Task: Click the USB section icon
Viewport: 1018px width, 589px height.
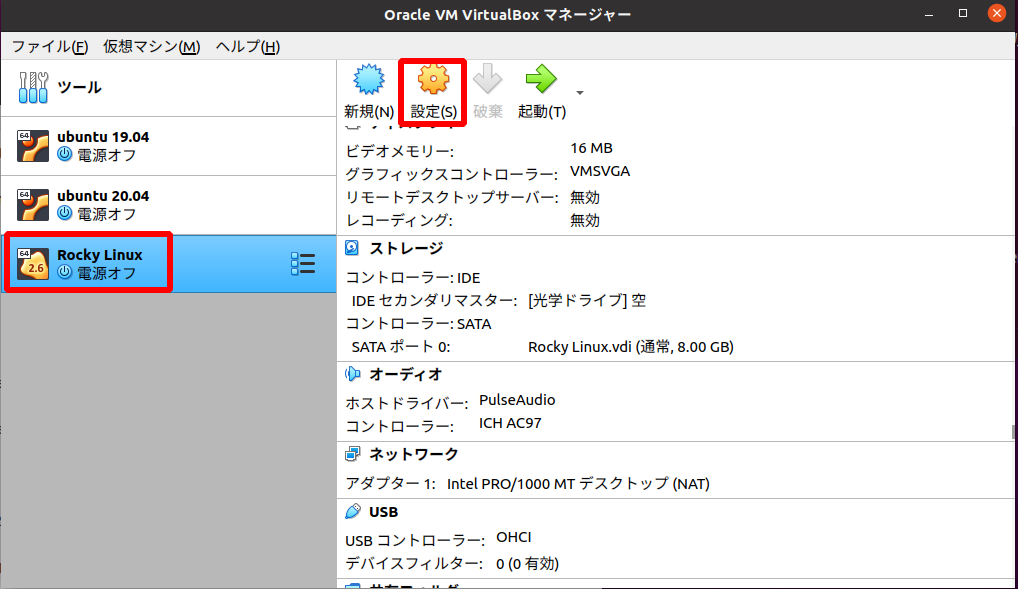Action: [x=353, y=511]
